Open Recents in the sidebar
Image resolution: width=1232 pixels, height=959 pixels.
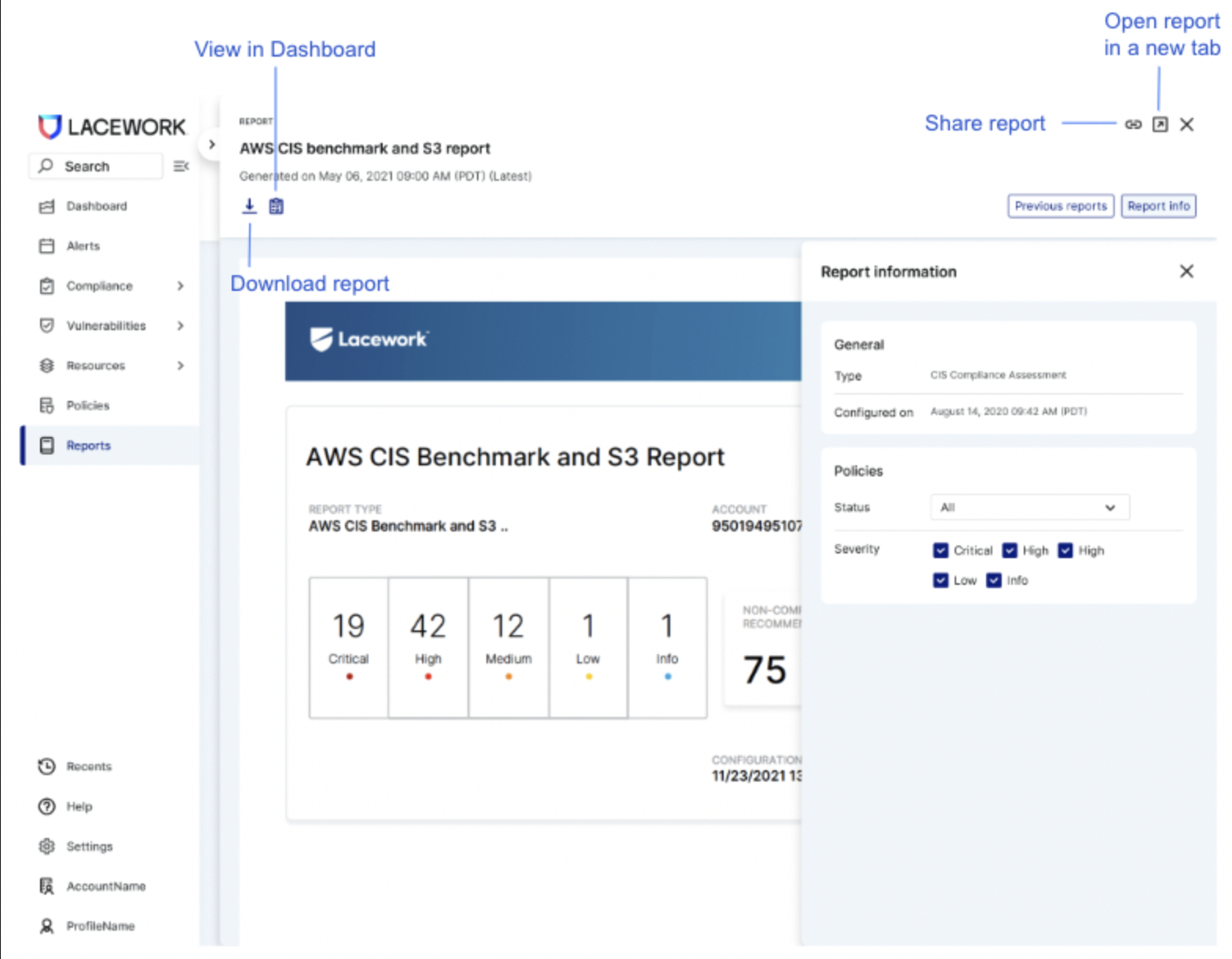pos(89,766)
